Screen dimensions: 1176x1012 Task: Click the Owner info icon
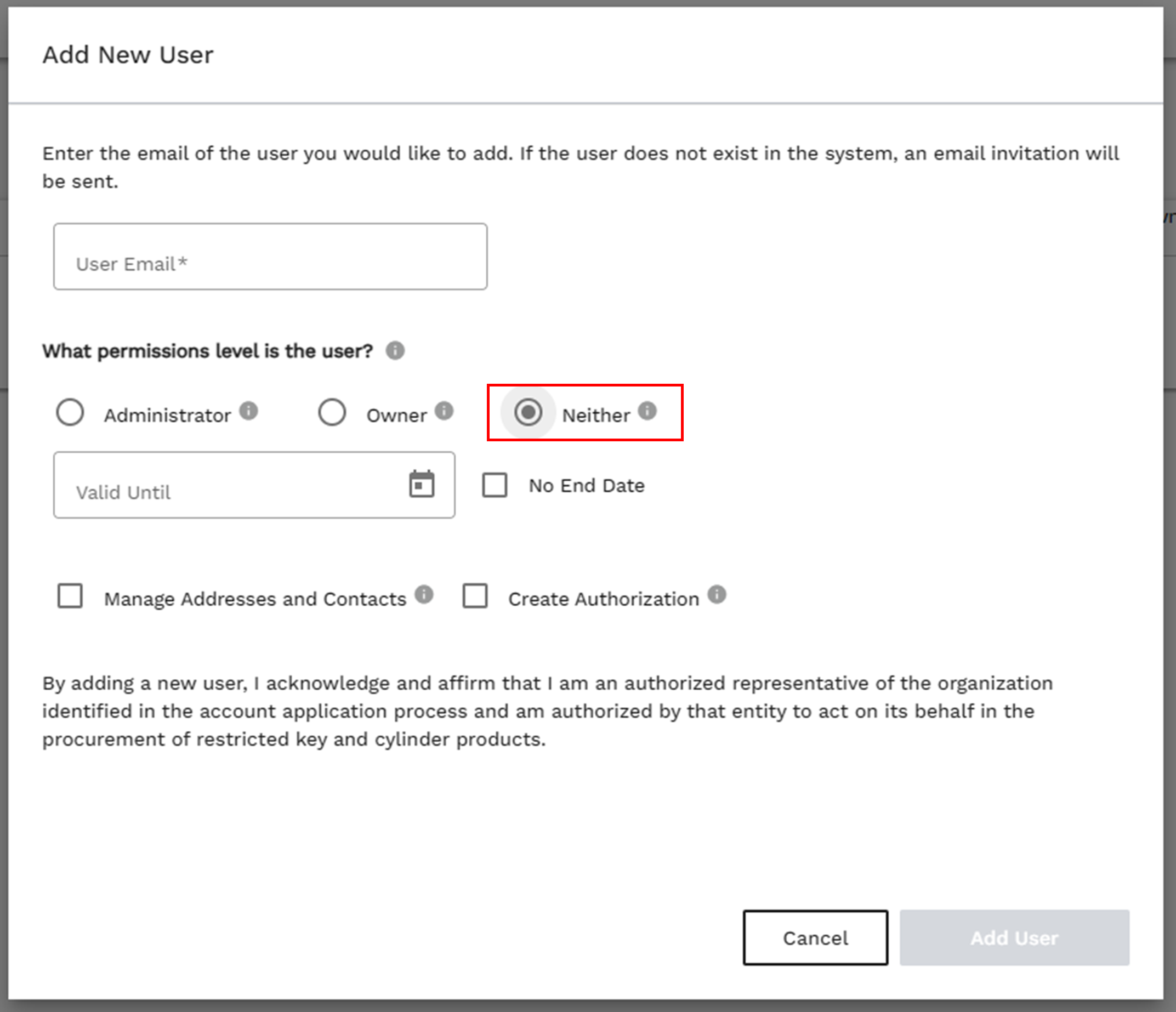[x=444, y=411]
